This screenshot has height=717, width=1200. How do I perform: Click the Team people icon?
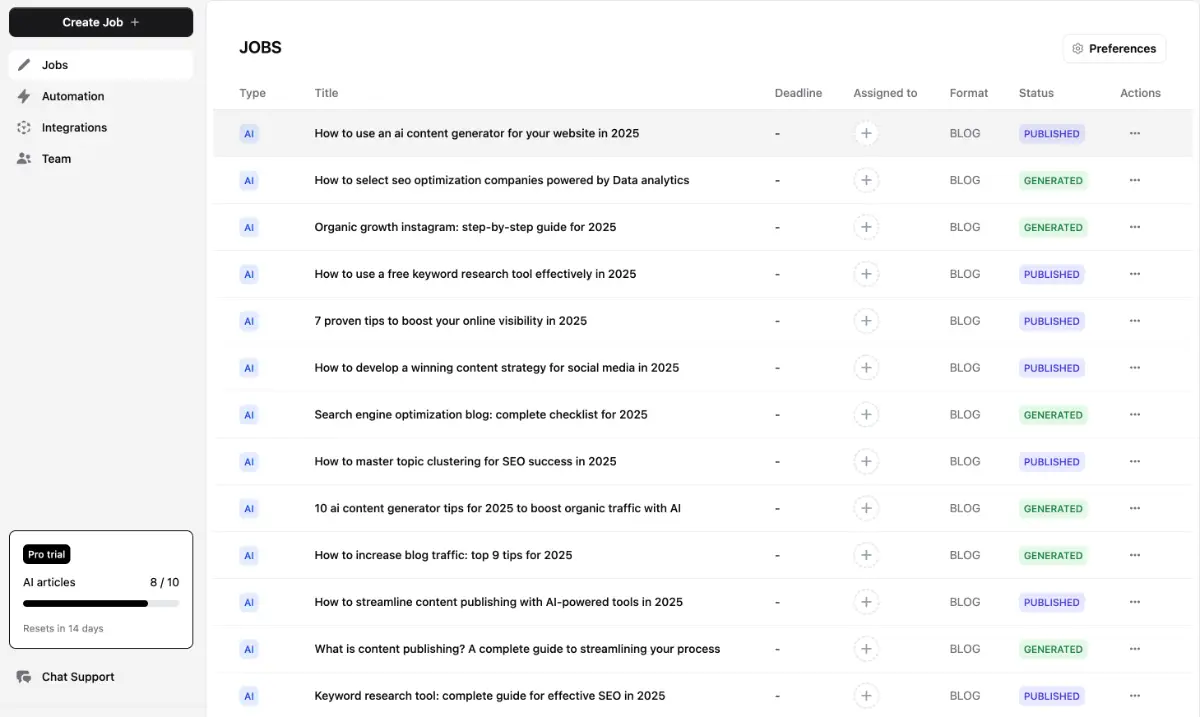pos(25,159)
